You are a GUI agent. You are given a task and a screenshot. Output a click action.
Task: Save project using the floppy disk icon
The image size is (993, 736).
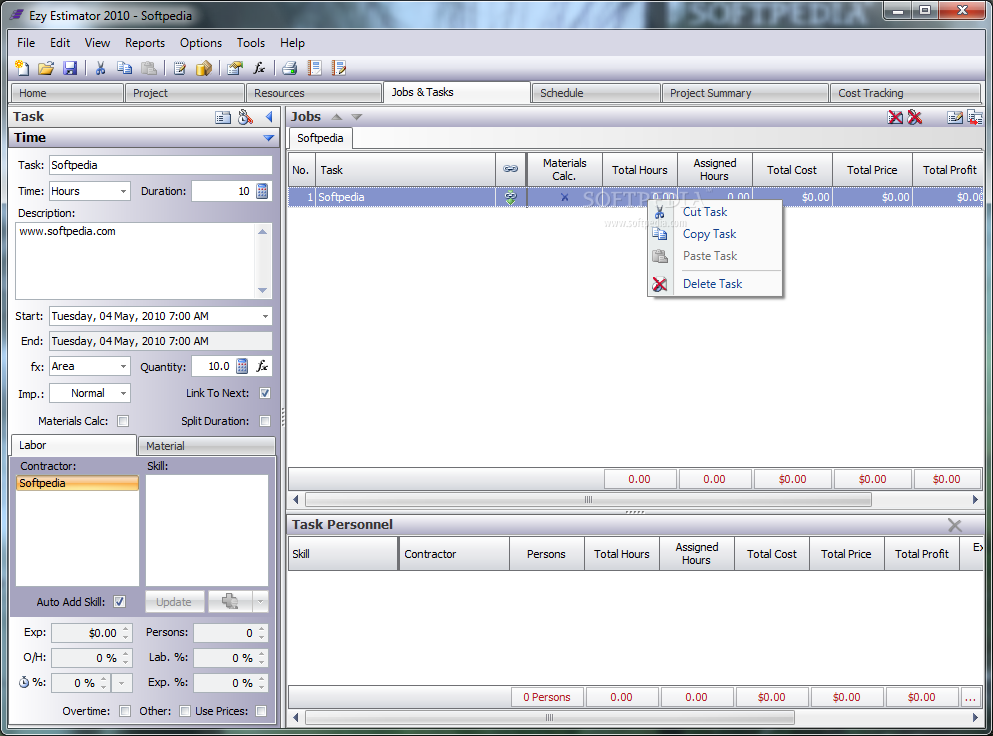coord(70,68)
